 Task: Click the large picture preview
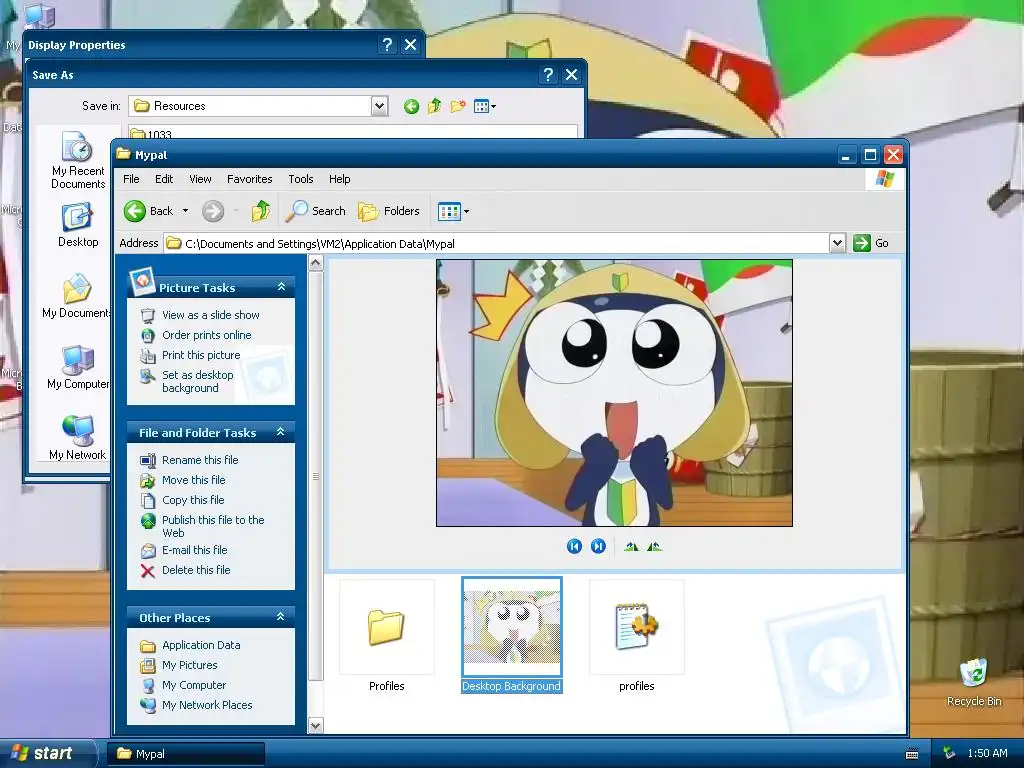click(x=614, y=393)
